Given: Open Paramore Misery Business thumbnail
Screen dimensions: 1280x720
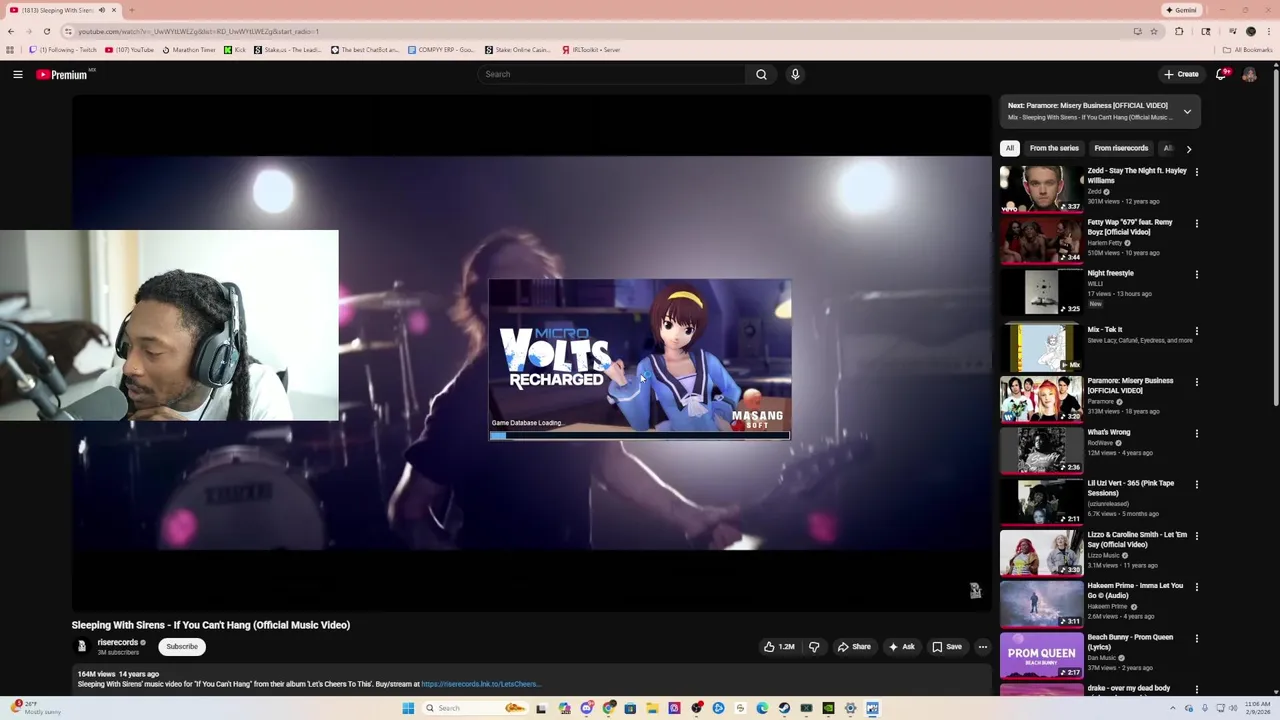Looking at the screenshot, I should pyautogui.click(x=1041, y=399).
